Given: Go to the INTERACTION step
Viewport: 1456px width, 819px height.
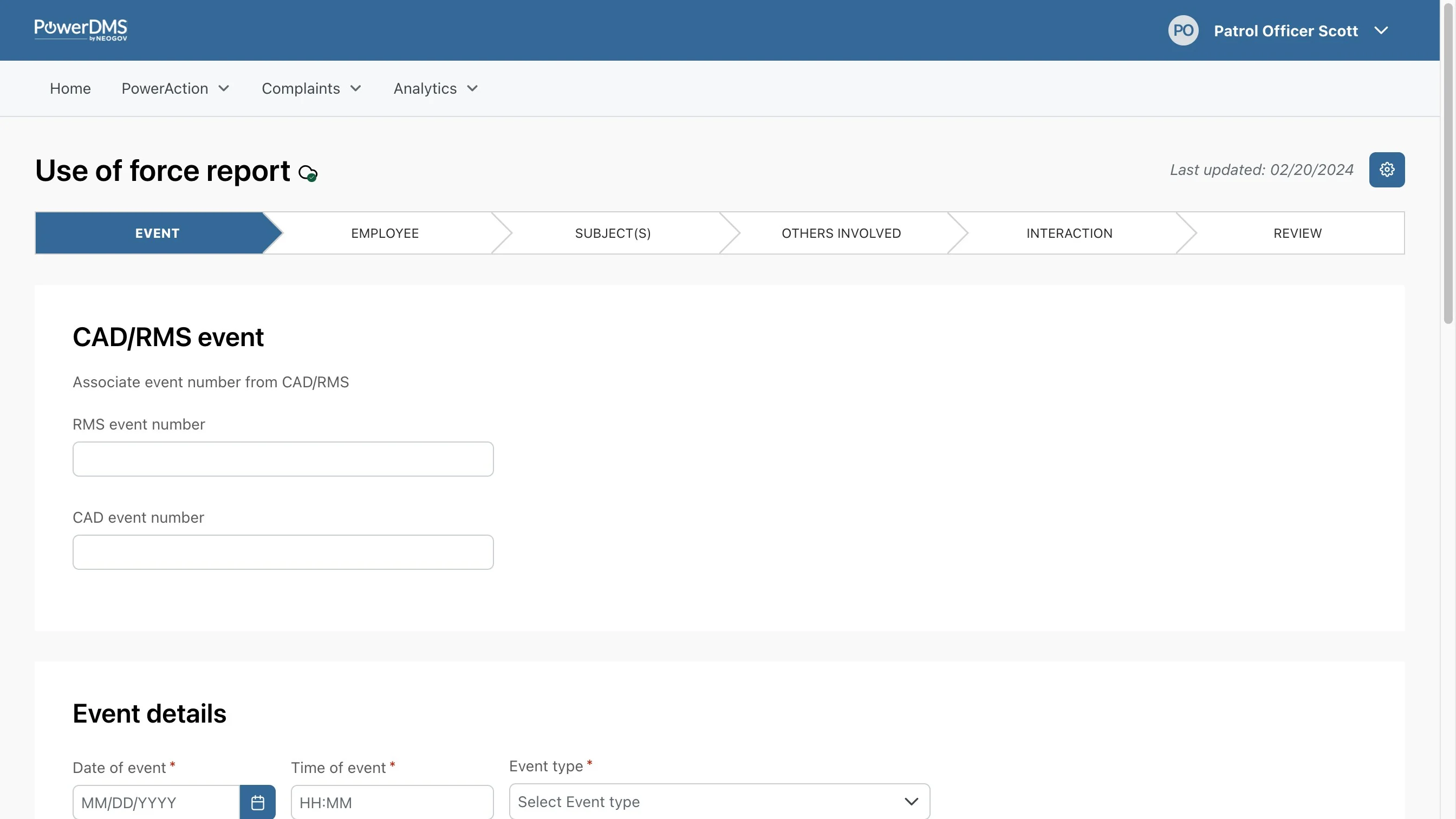Looking at the screenshot, I should pyautogui.click(x=1069, y=233).
